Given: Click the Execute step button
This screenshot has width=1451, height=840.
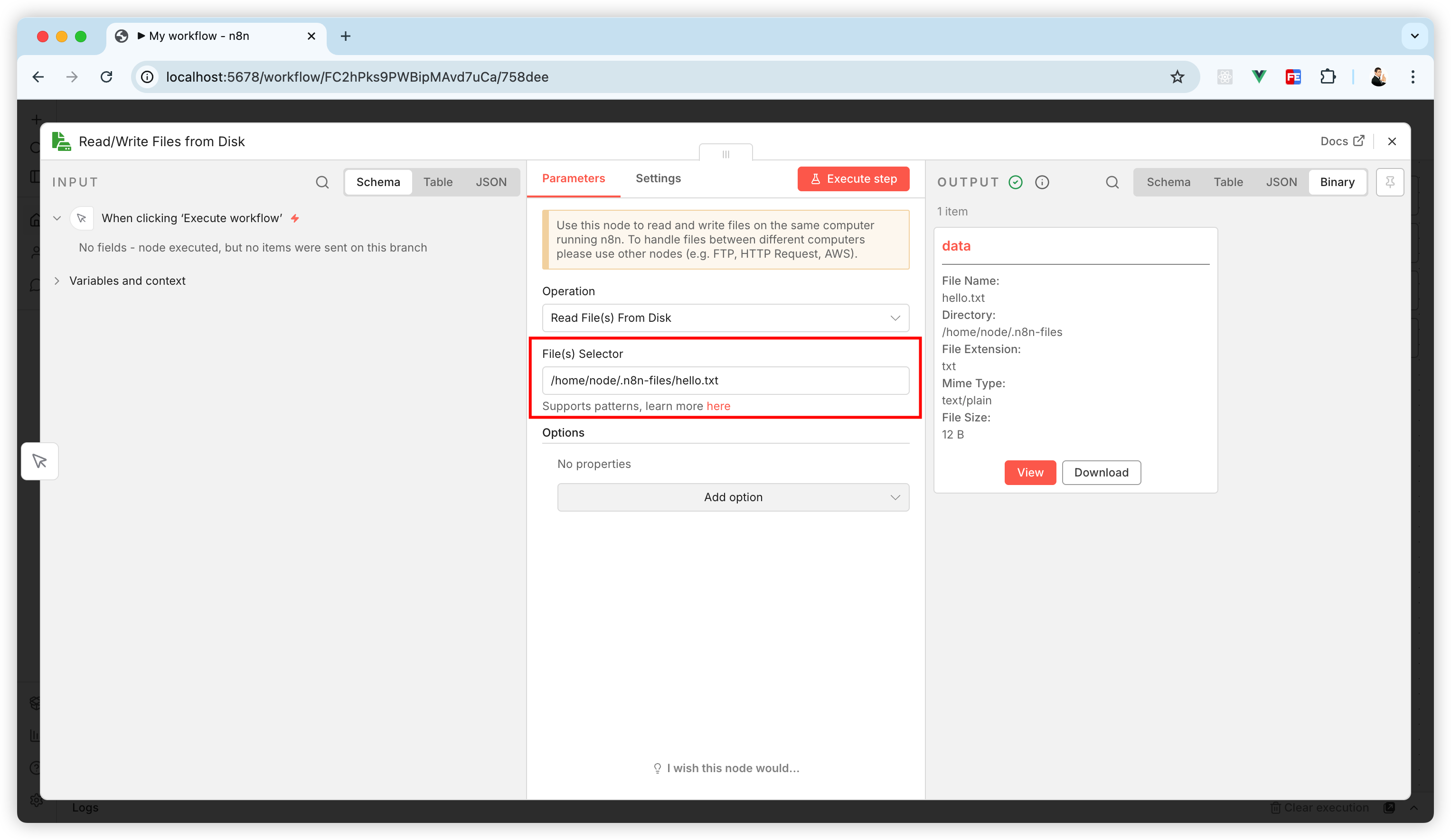Looking at the screenshot, I should pos(853,179).
